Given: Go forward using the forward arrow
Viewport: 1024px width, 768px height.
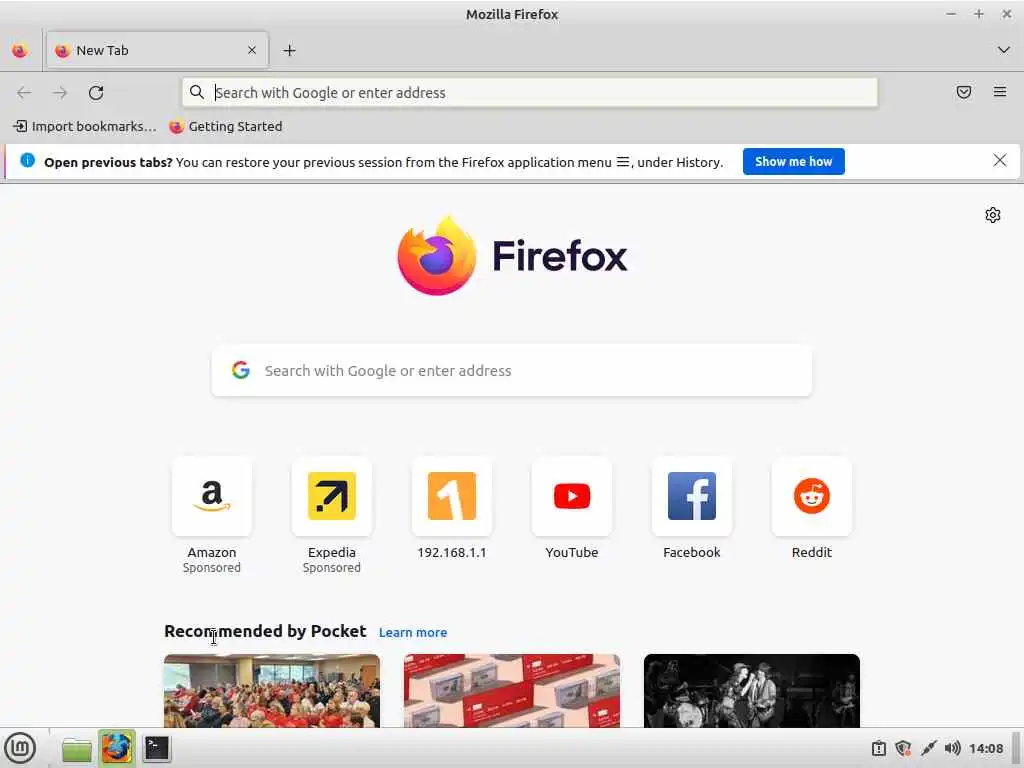Looking at the screenshot, I should pyautogui.click(x=60, y=93).
